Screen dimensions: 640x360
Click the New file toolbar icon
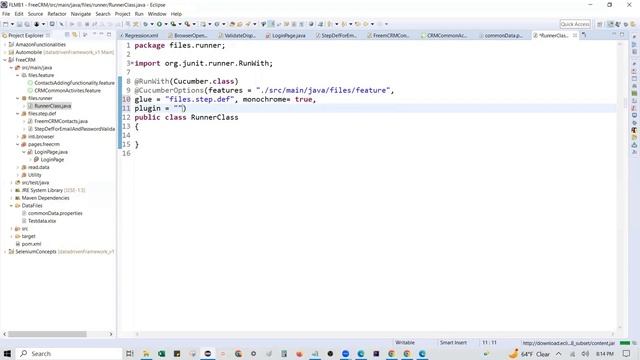(6, 24)
